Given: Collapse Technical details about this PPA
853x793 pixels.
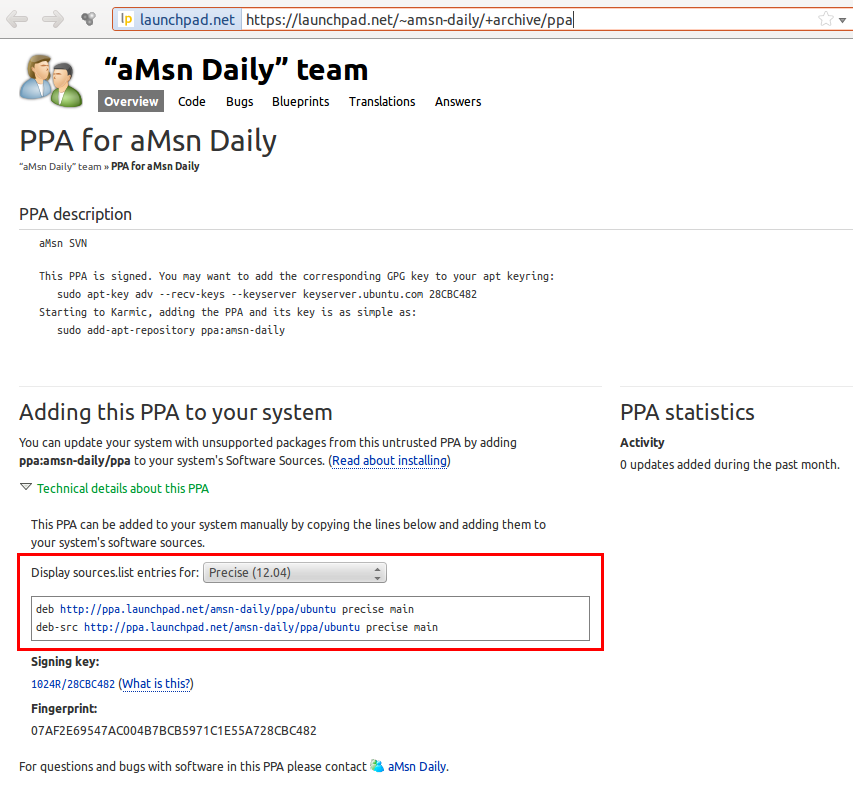Looking at the screenshot, I should tap(122, 488).
